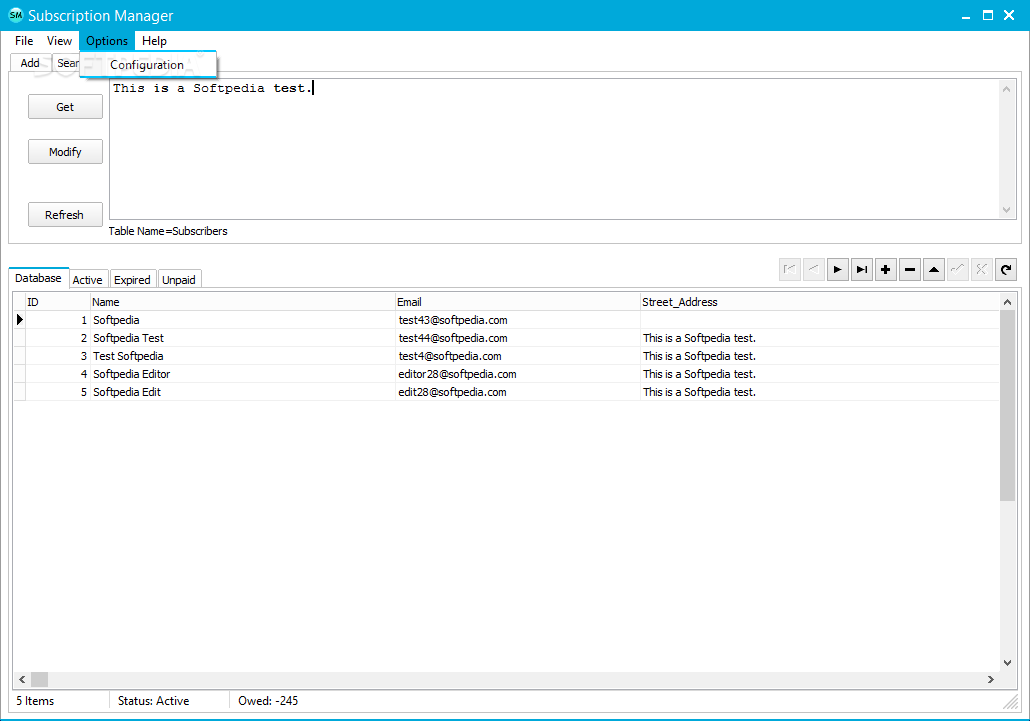
Task: Sort by the Name column header
Action: click(x=242, y=302)
